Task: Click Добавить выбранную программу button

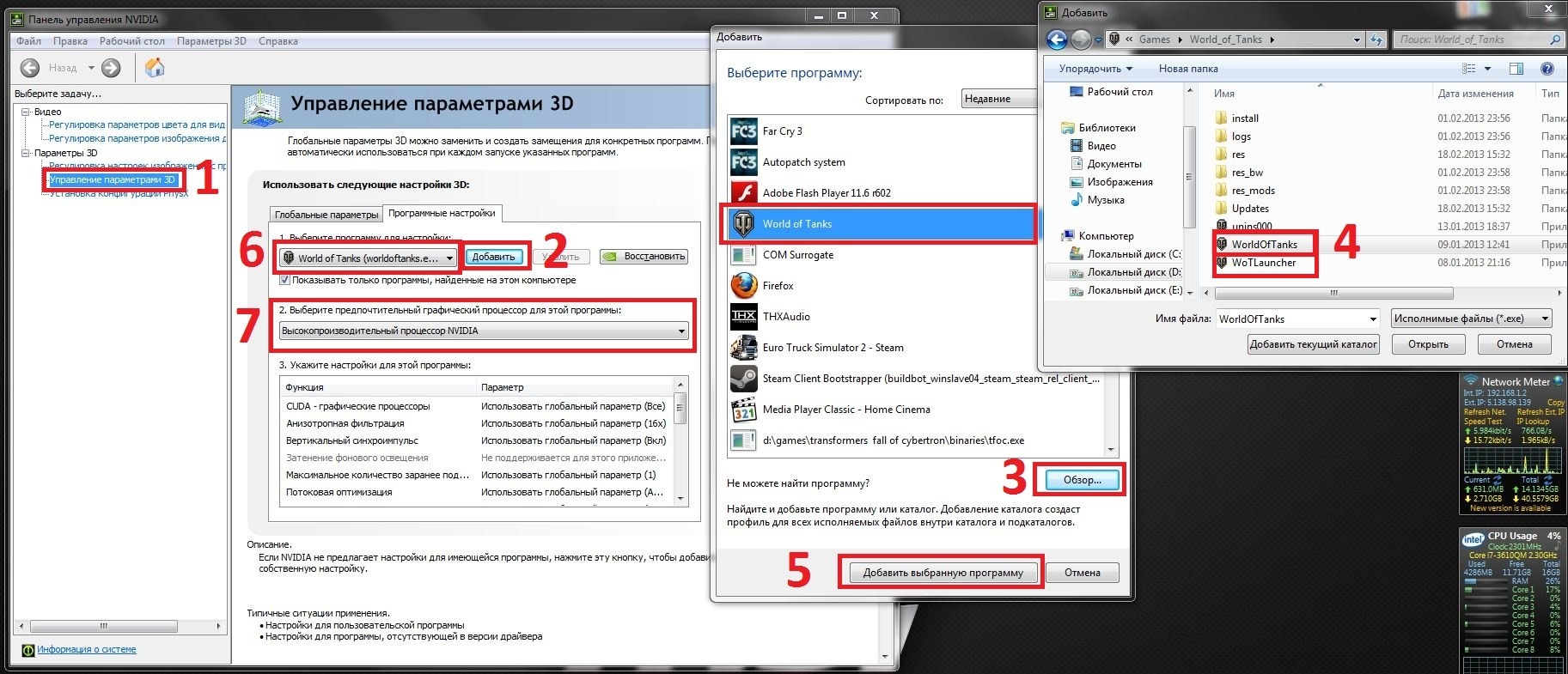Action: 943,573
